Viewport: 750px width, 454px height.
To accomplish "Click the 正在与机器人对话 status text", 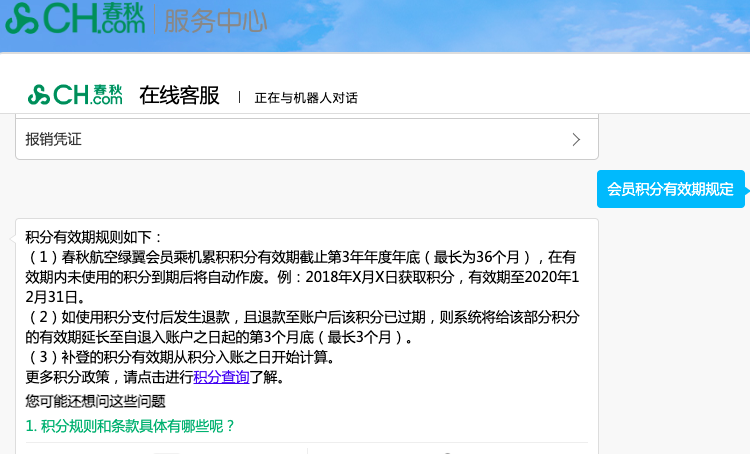I will point(306,98).
